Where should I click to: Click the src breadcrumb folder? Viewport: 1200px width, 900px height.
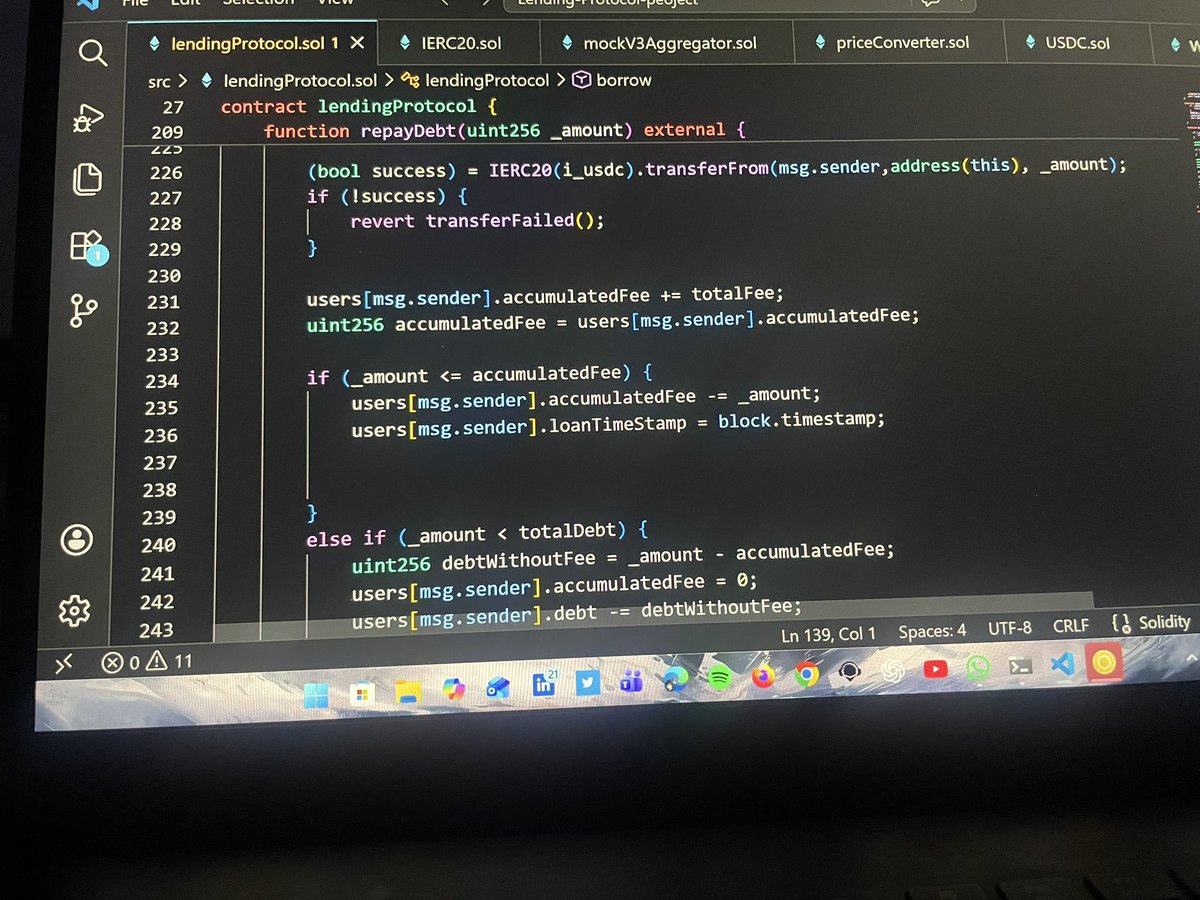(x=160, y=80)
